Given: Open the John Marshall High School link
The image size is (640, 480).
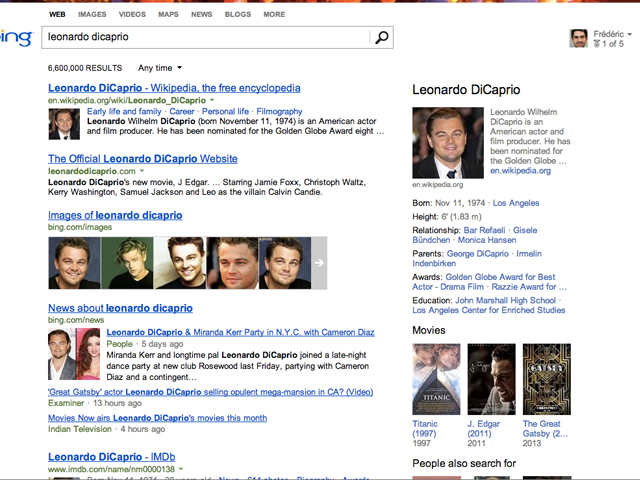Looking at the screenshot, I should (505, 300).
